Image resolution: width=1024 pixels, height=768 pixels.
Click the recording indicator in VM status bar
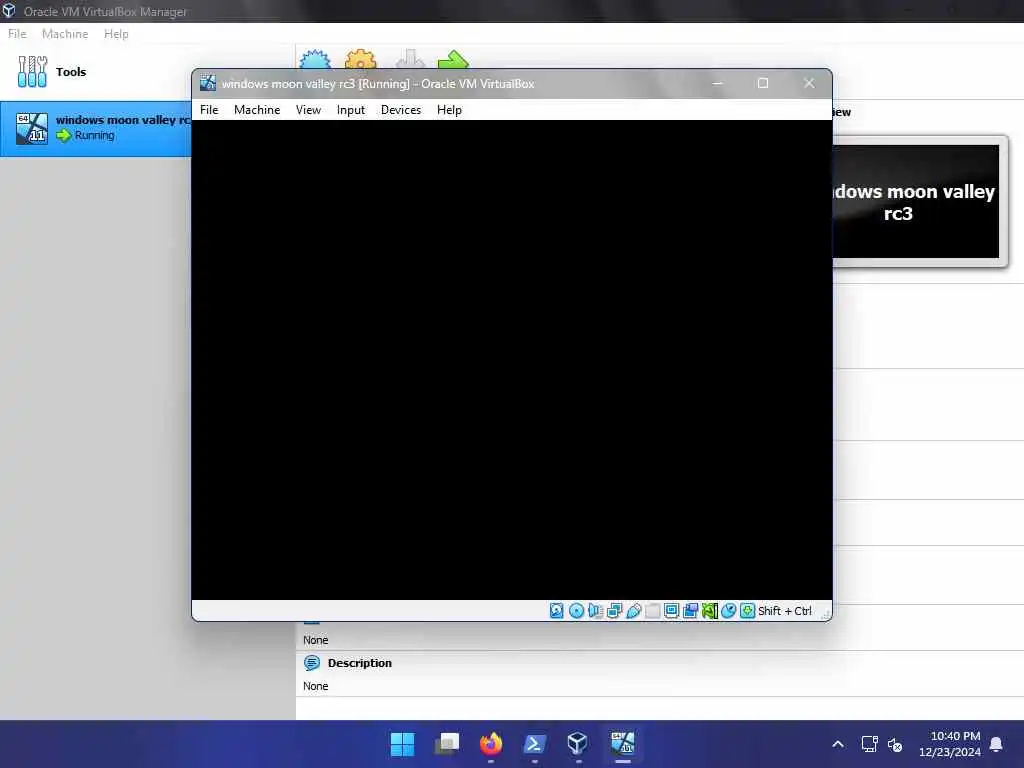[690, 611]
